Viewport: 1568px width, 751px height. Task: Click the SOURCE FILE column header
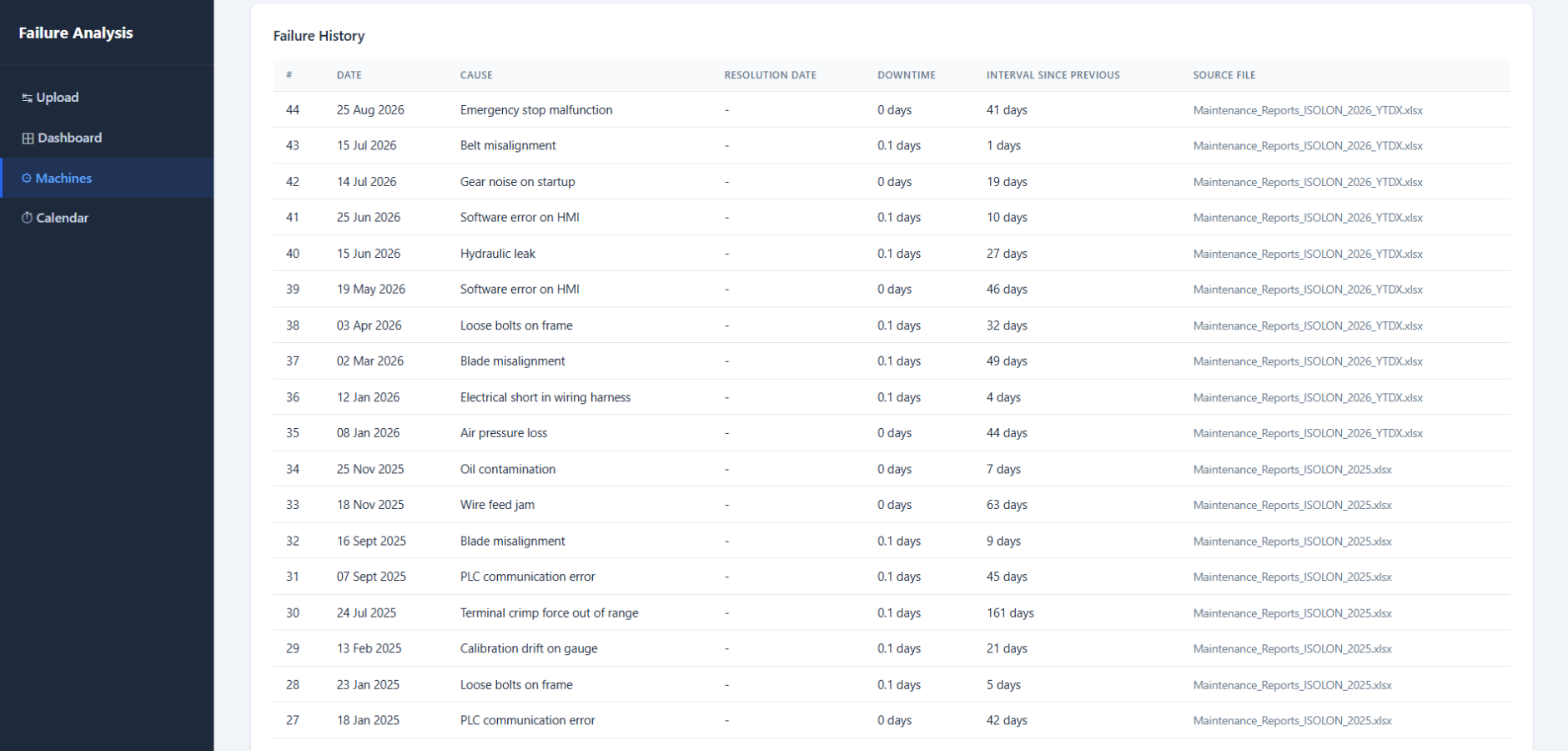(x=1224, y=75)
